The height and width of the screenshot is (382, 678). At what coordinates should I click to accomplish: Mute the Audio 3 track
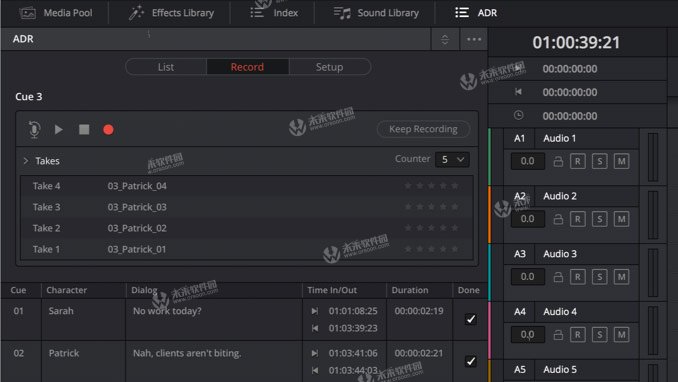coord(621,277)
